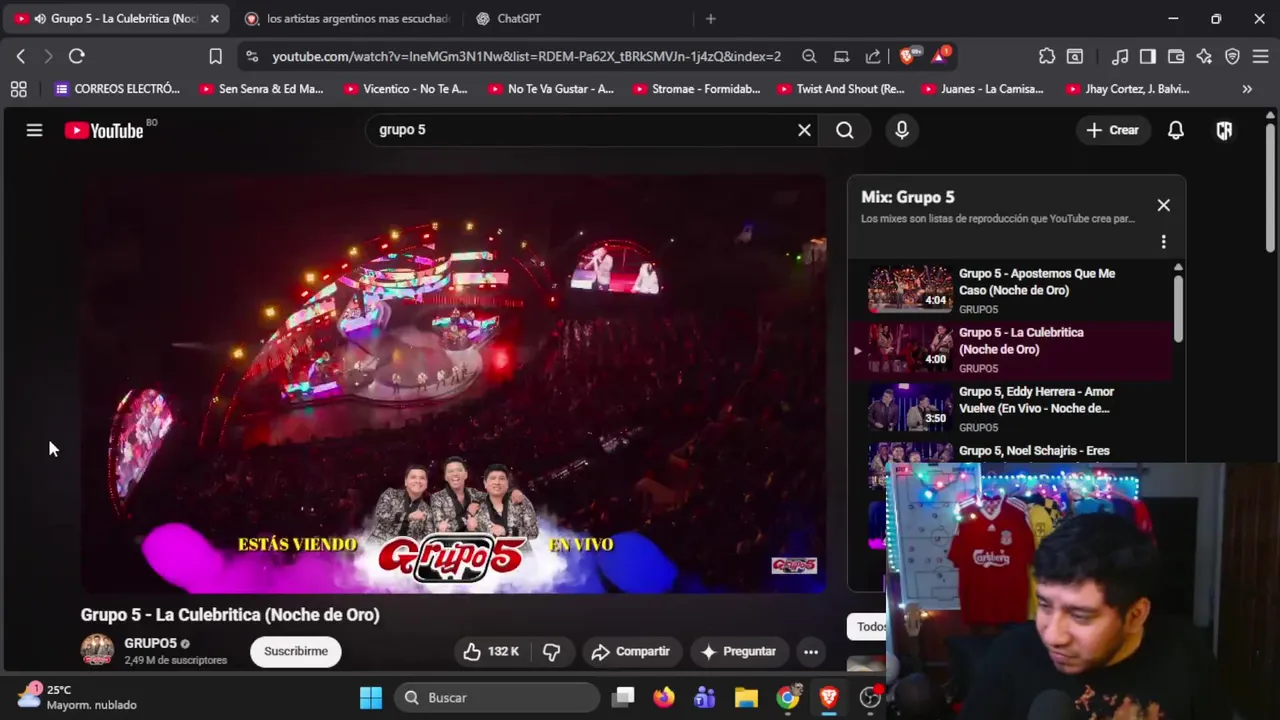Open YouTube notifications bell
Viewport: 1280px width, 720px height.
coord(1176,130)
